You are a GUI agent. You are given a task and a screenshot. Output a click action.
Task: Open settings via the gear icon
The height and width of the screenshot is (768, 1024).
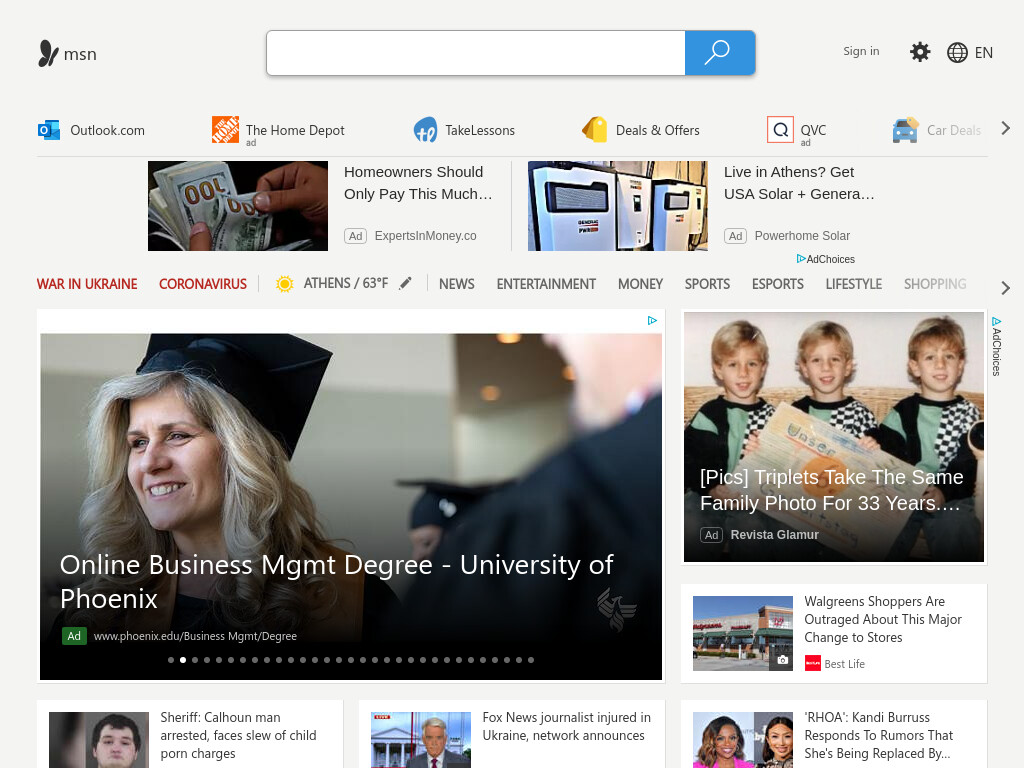pos(920,52)
